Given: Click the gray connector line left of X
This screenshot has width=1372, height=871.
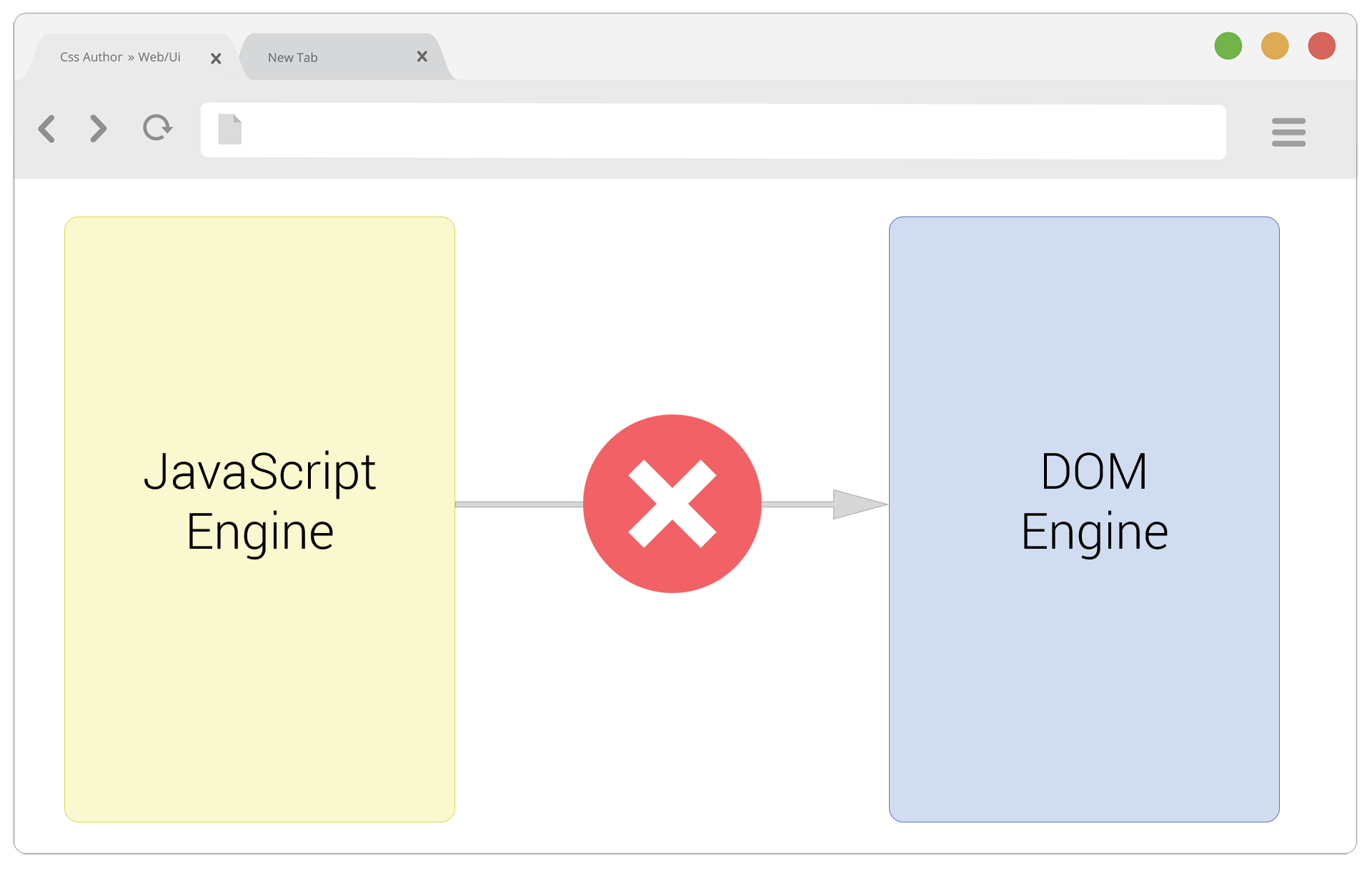Looking at the screenshot, I should tap(519, 504).
